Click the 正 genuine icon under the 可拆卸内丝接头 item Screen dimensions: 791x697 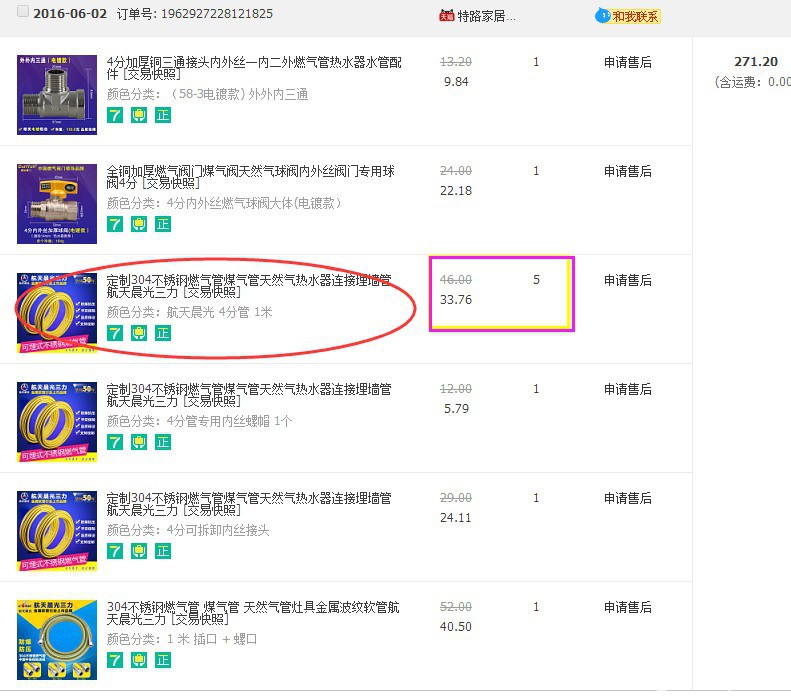[163, 551]
